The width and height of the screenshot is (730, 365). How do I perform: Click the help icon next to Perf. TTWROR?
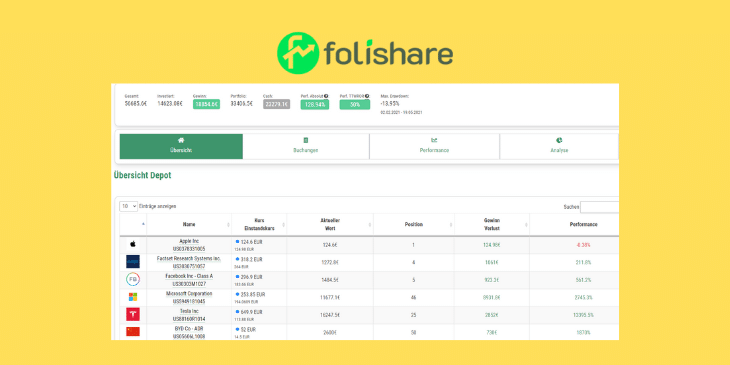(x=367, y=96)
